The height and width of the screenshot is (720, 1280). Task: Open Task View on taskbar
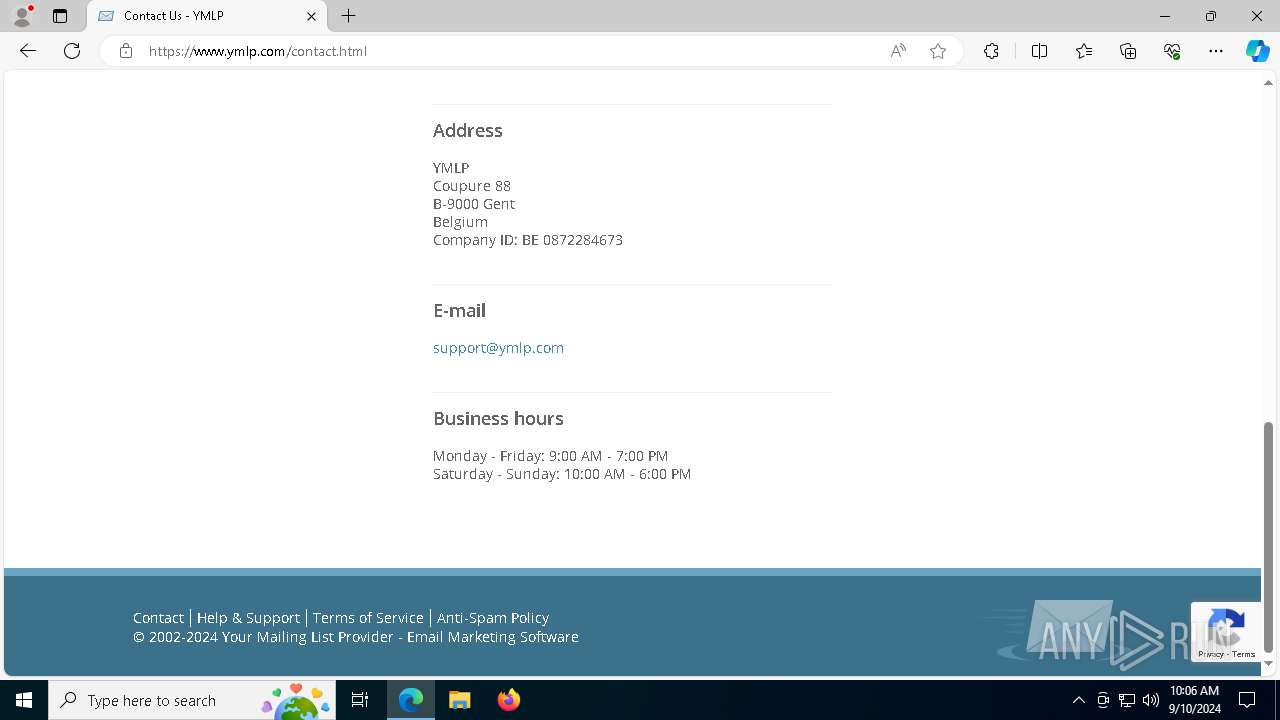tap(360, 700)
